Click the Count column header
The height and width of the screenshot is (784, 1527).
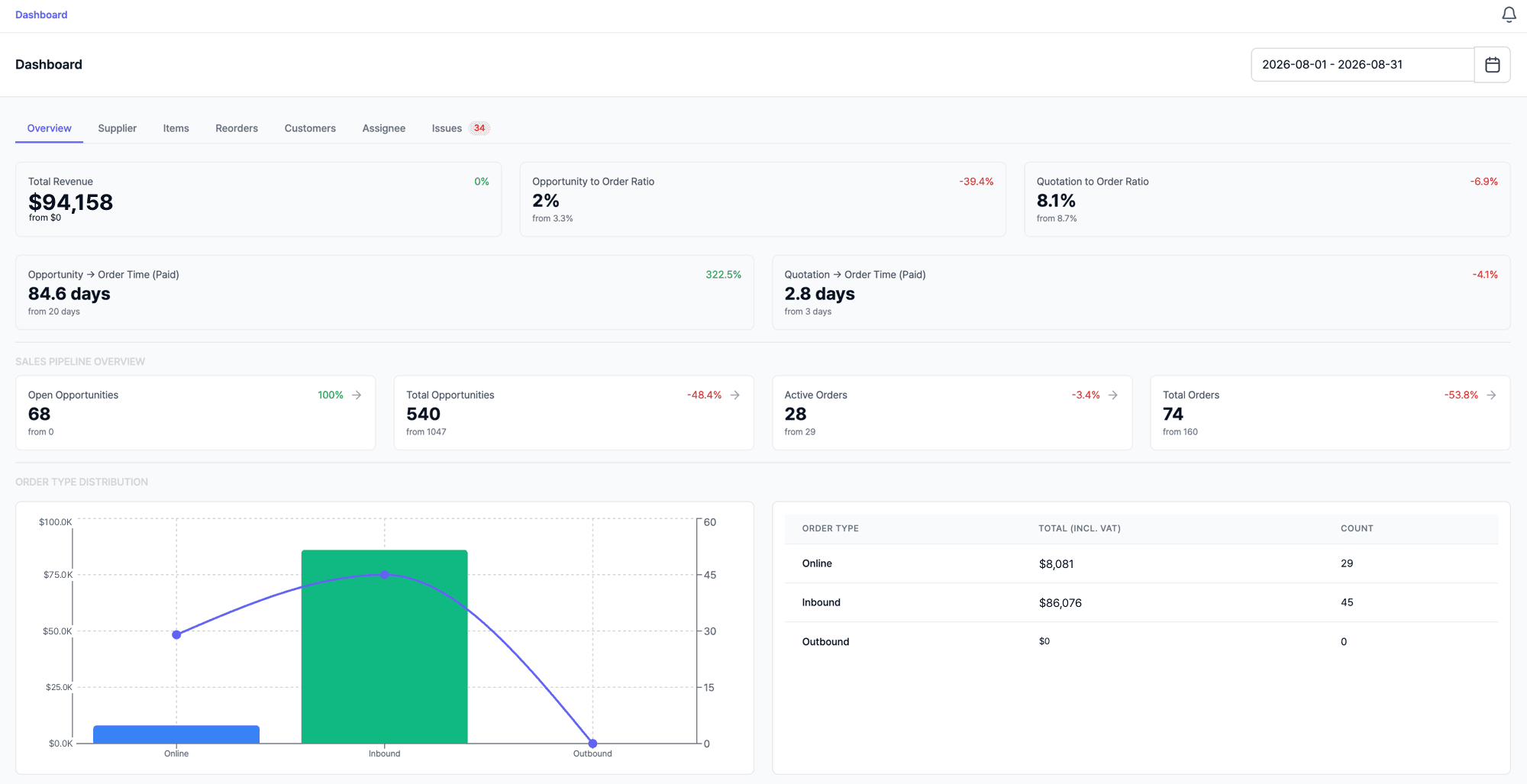click(x=1357, y=528)
